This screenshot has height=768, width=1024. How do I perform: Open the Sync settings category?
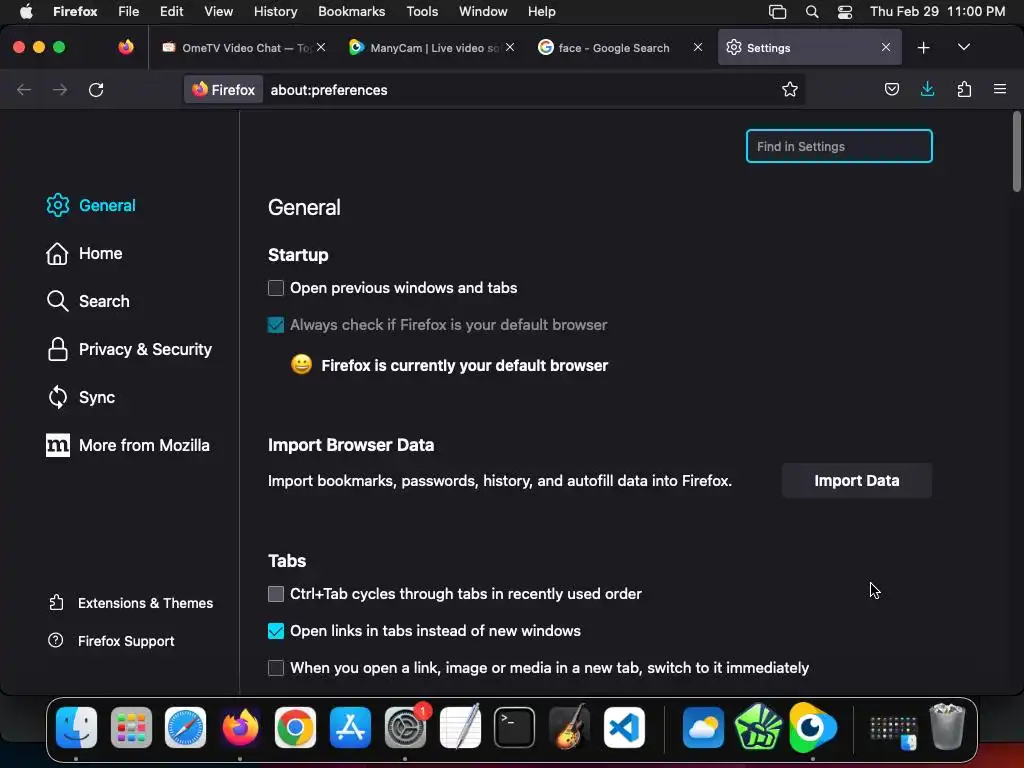(x=80, y=397)
